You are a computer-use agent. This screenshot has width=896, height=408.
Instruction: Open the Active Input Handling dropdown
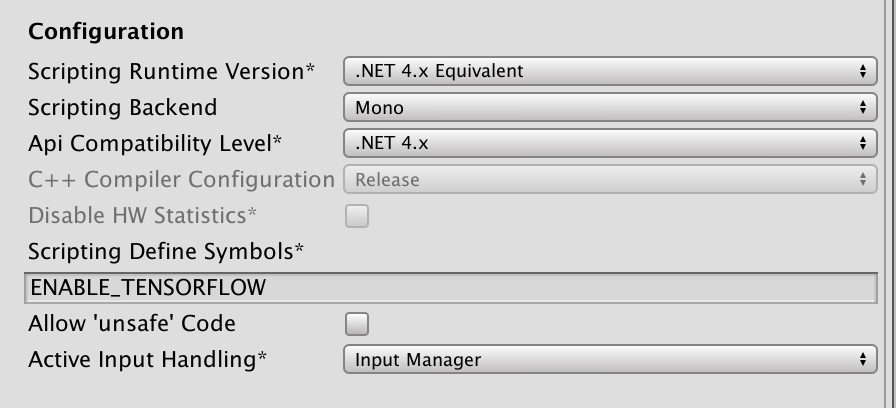608,360
